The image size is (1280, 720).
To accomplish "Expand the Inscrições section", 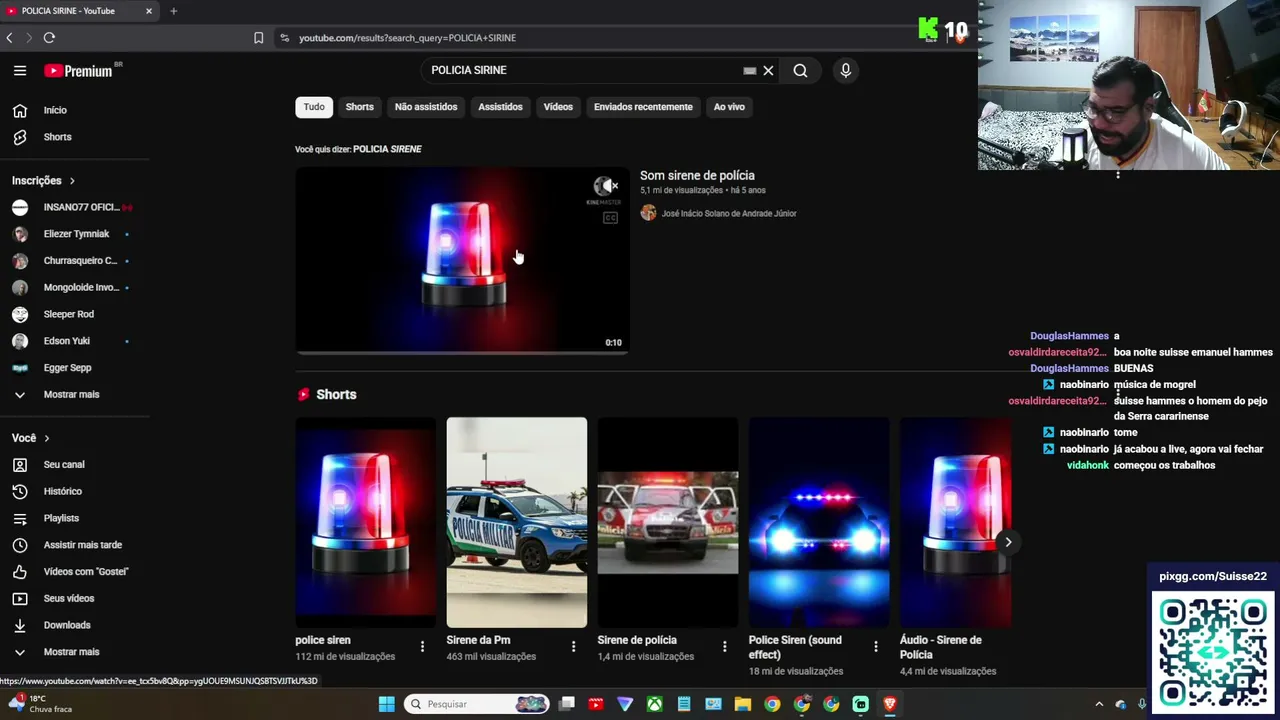I will coord(43,180).
